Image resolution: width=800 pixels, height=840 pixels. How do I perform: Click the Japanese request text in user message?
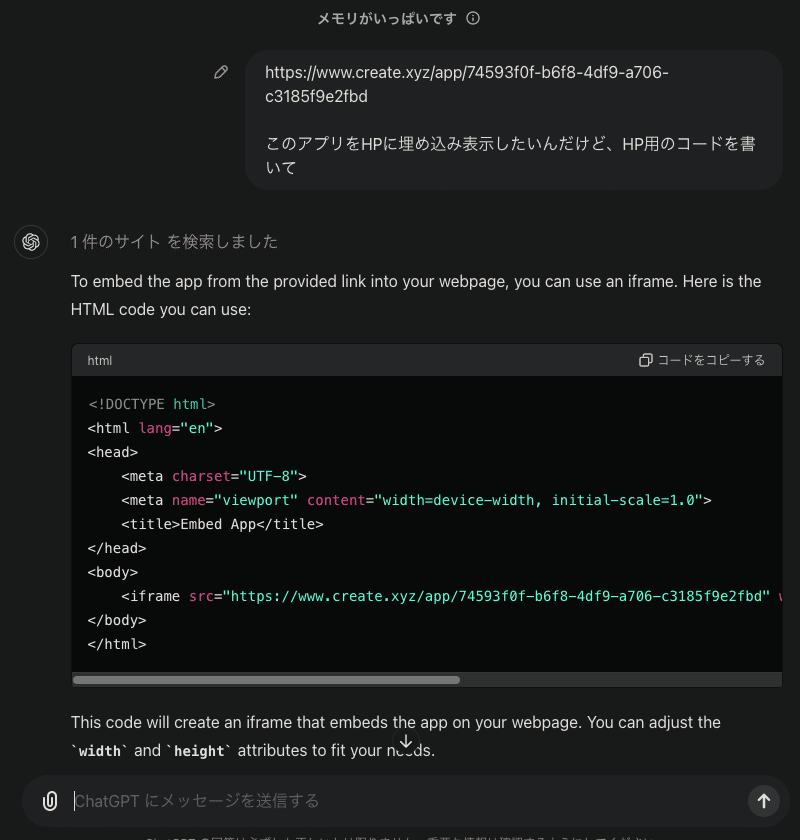[x=510, y=155]
